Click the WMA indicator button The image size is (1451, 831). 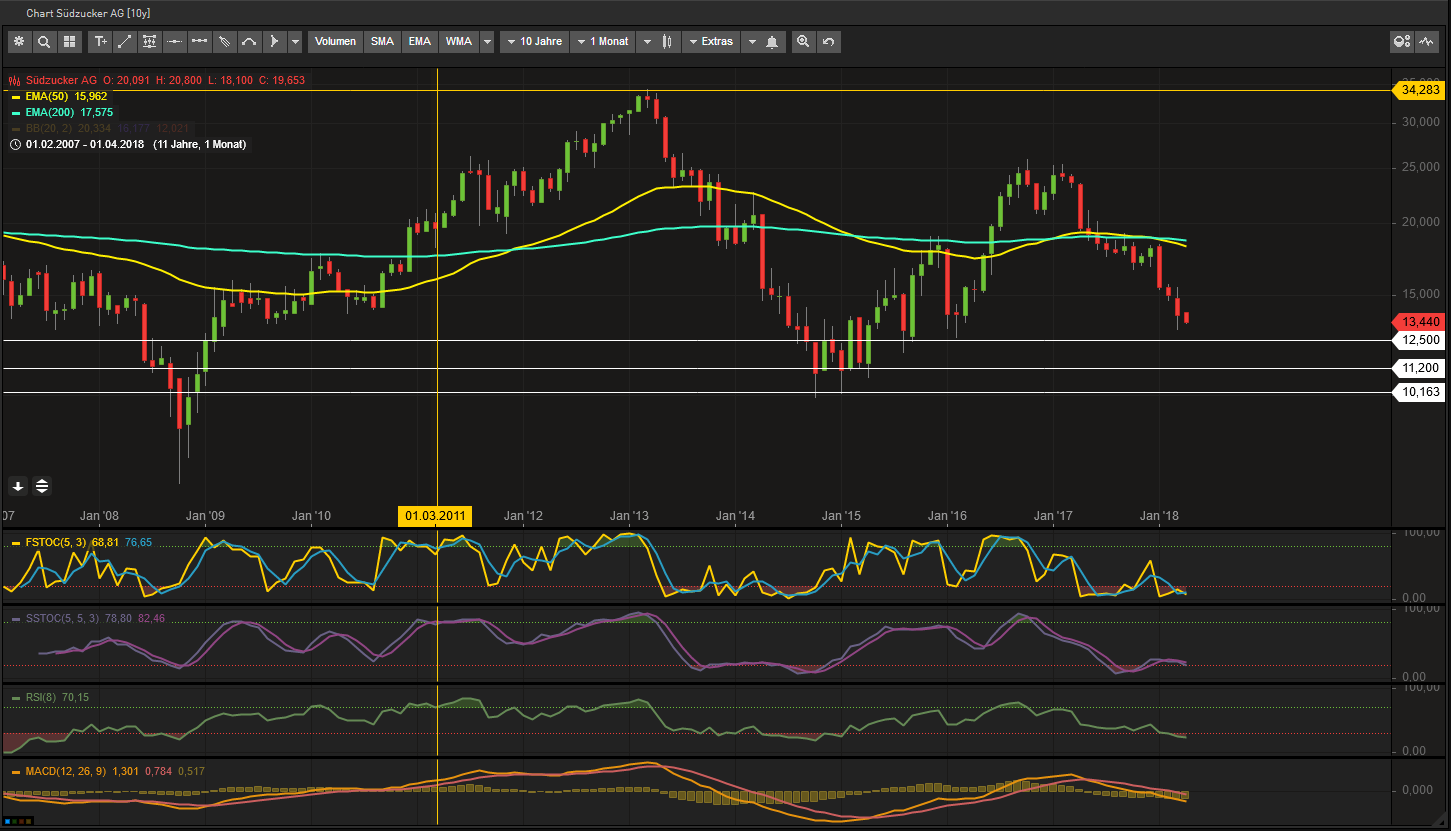(459, 42)
